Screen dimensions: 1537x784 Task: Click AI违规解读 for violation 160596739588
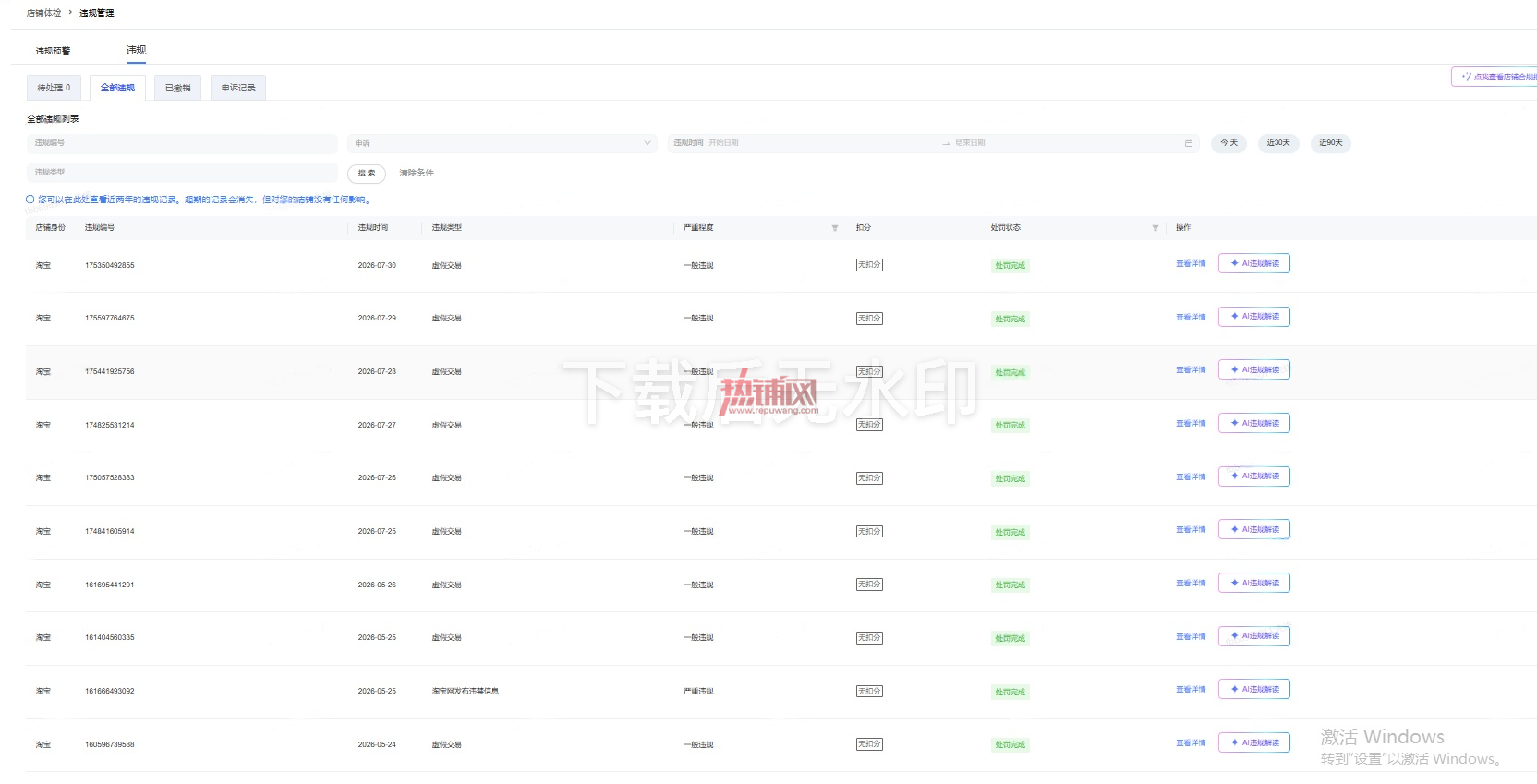point(1254,742)
